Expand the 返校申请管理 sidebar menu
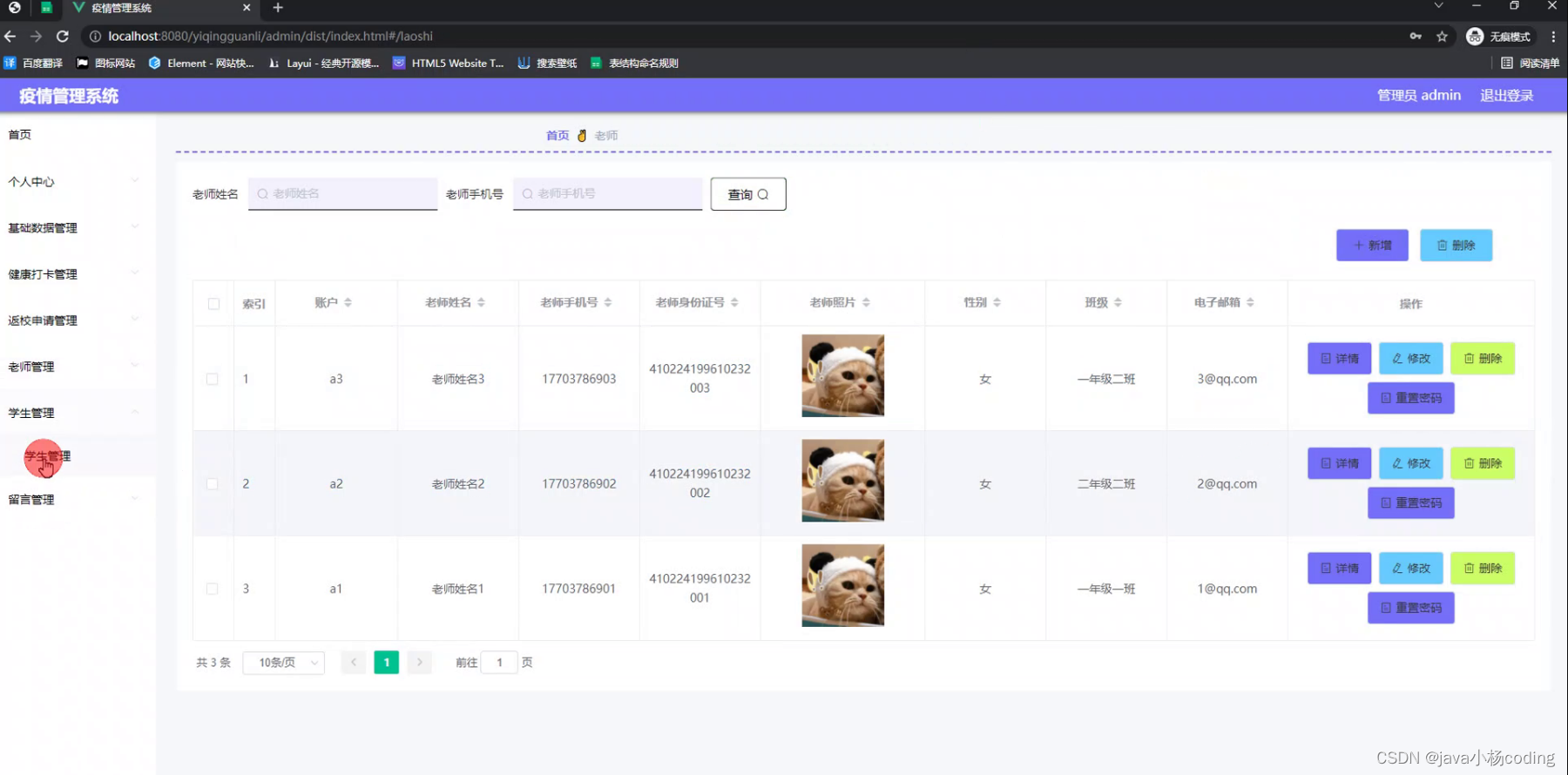The height and width of the screenshot is (775, 1568). point(78,320)
